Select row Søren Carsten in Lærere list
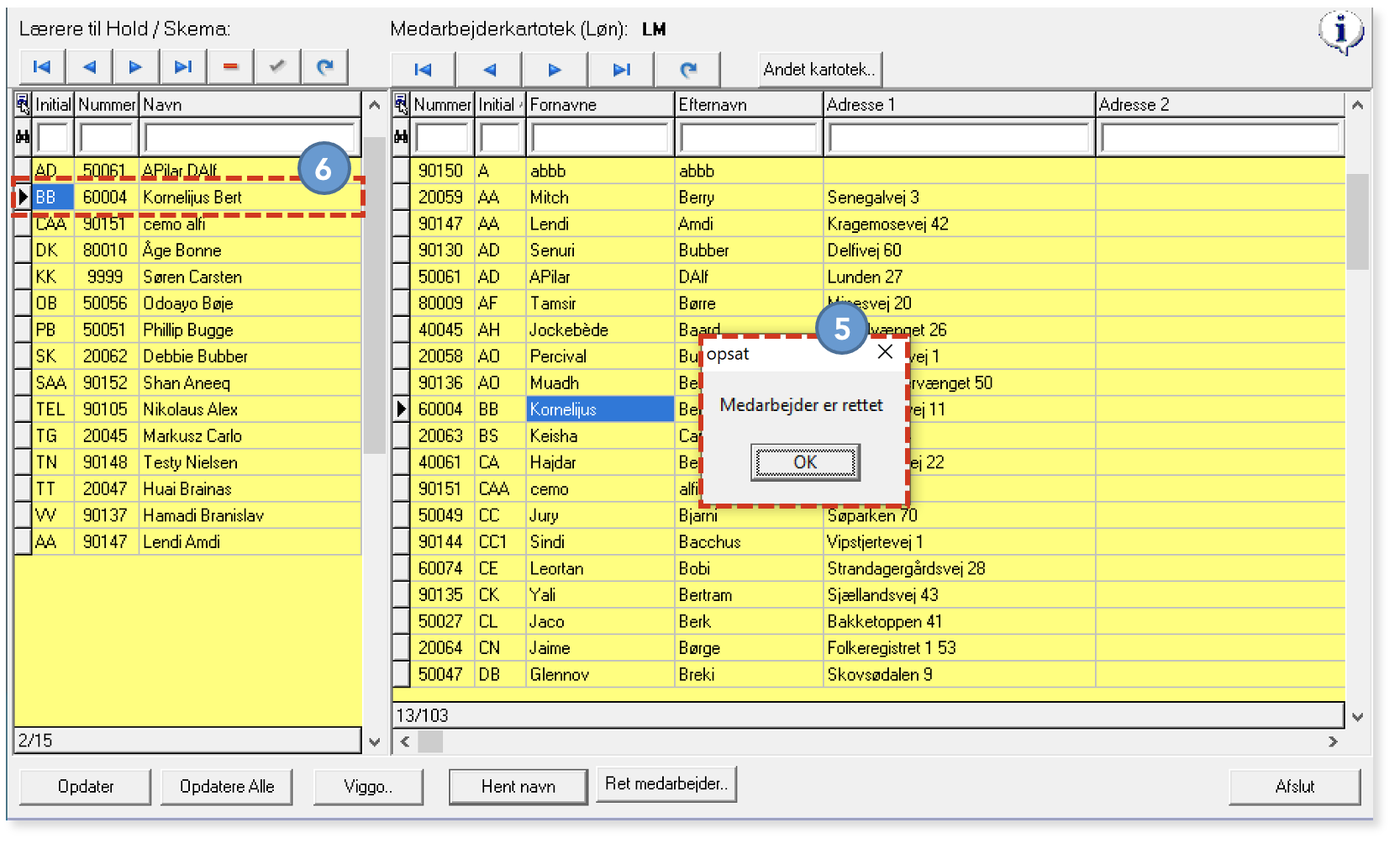1400x844 pixels. [x=188, y=277]
